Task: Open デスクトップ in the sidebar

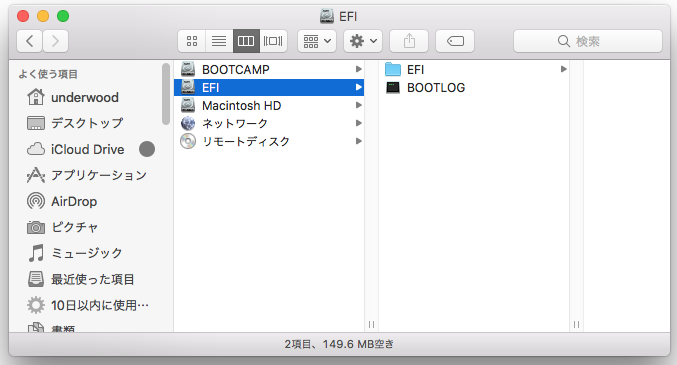Action: [x=75, y=123]
